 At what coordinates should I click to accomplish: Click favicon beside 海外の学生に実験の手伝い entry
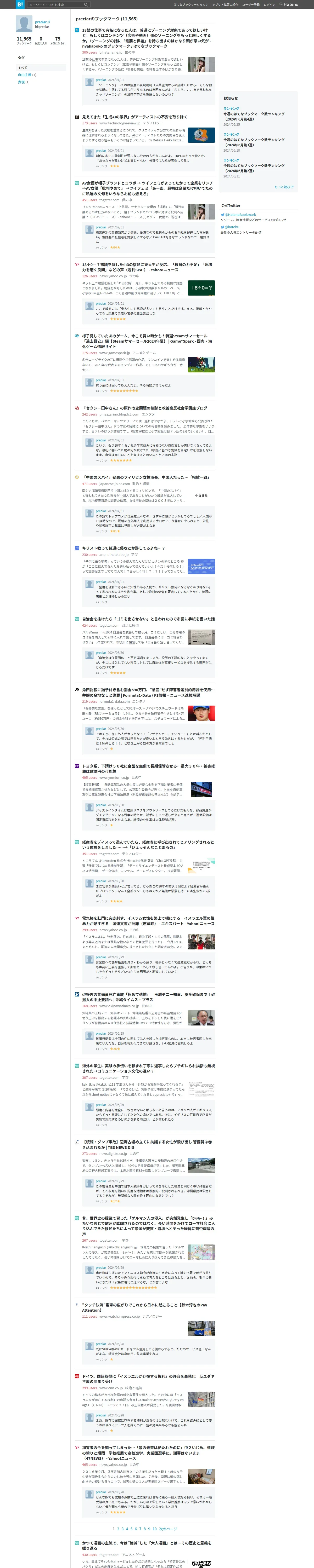coord(77,1066)
